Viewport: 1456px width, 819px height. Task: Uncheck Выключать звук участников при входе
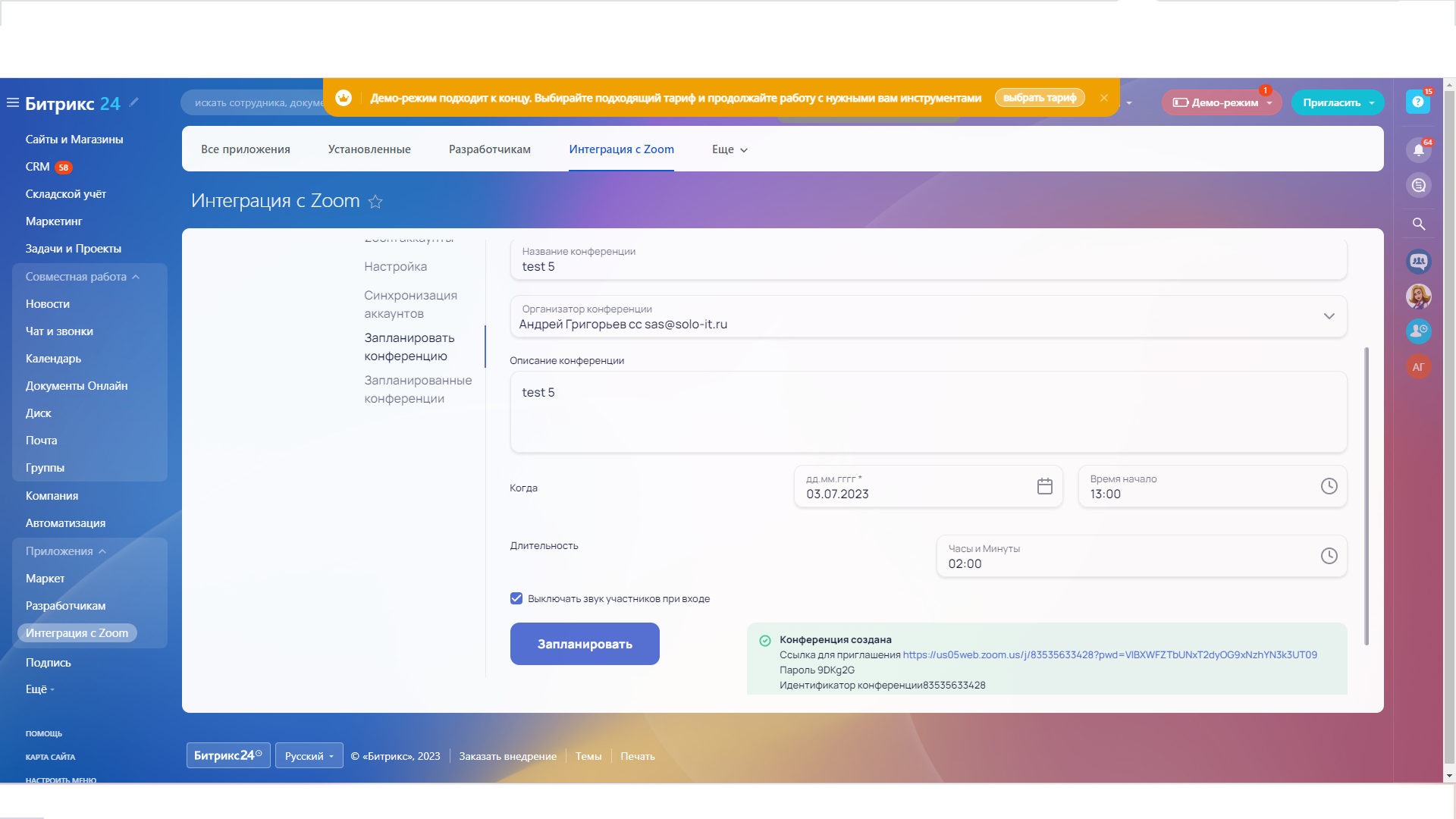coord(516,598)
